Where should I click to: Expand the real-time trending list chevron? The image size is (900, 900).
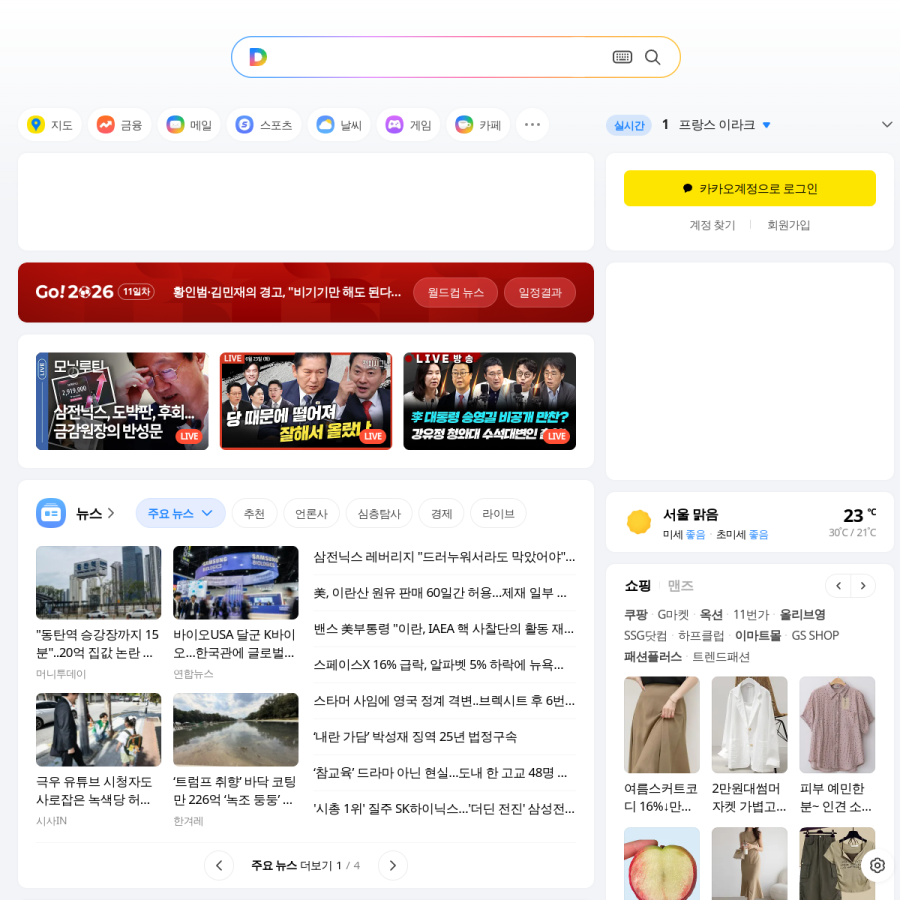tap(887, 125)
